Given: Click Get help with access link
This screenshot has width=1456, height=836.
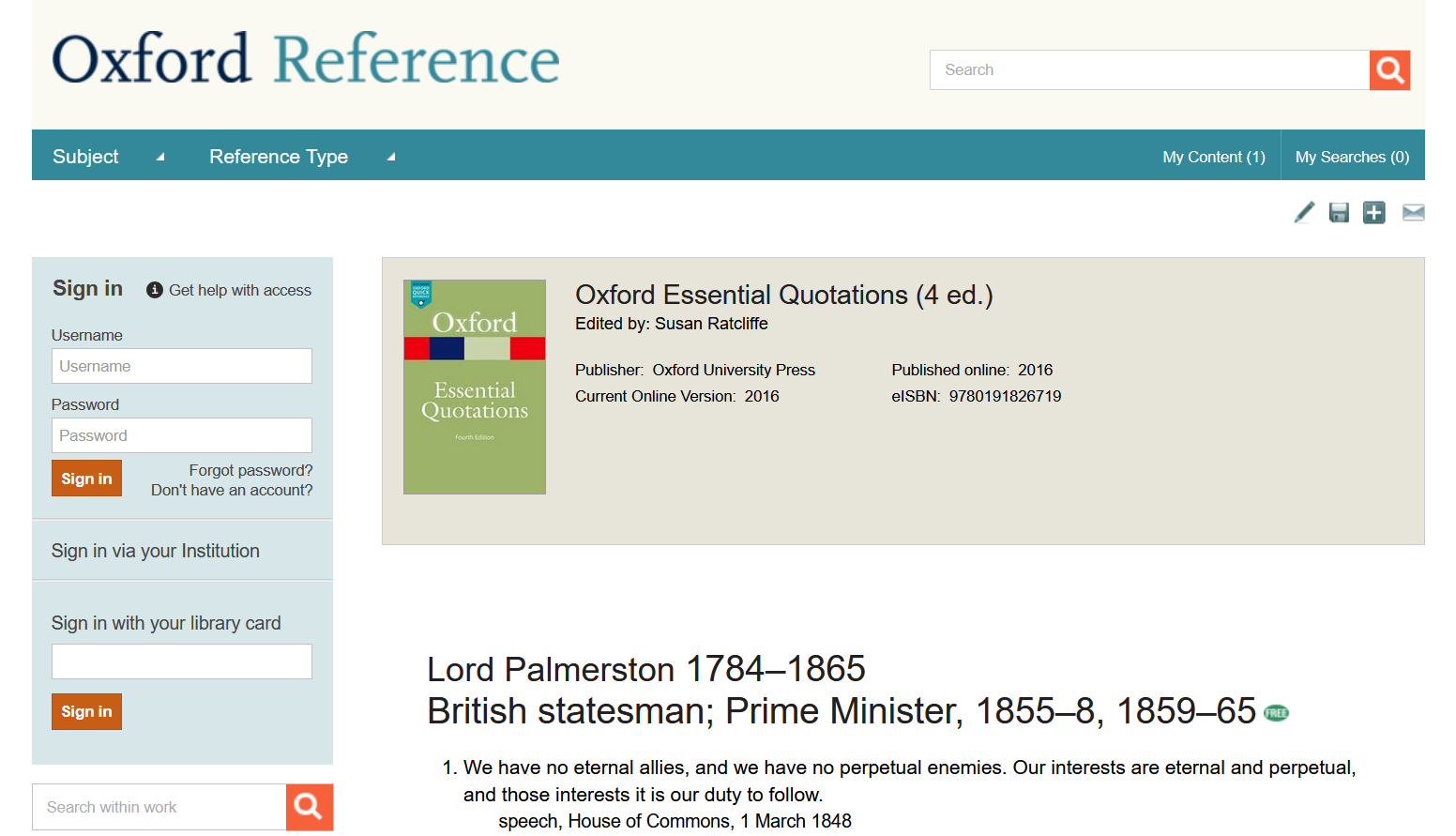Looking at the screenshot, I should [x=240, y=291].
